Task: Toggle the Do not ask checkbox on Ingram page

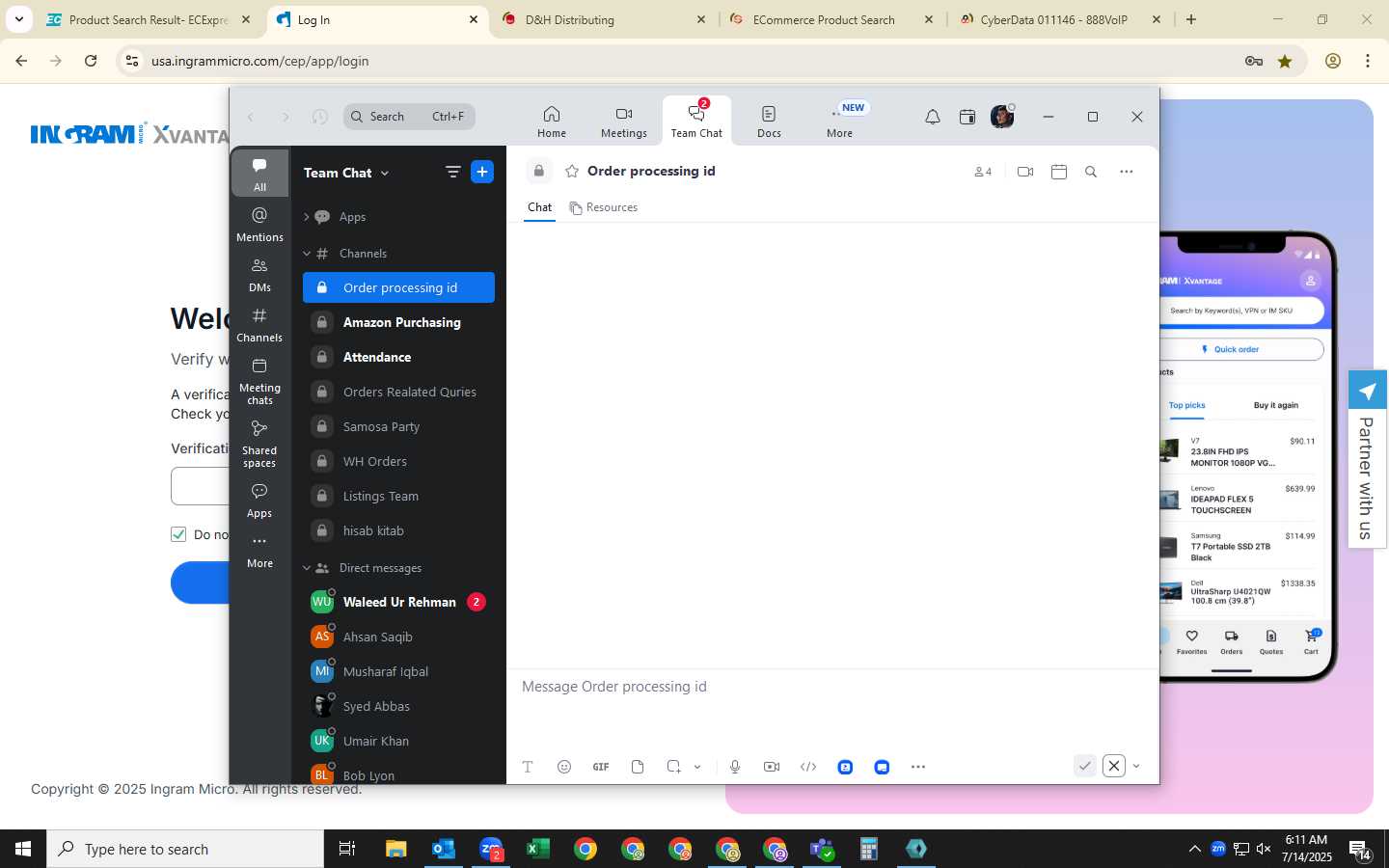Action: [178, 534]
